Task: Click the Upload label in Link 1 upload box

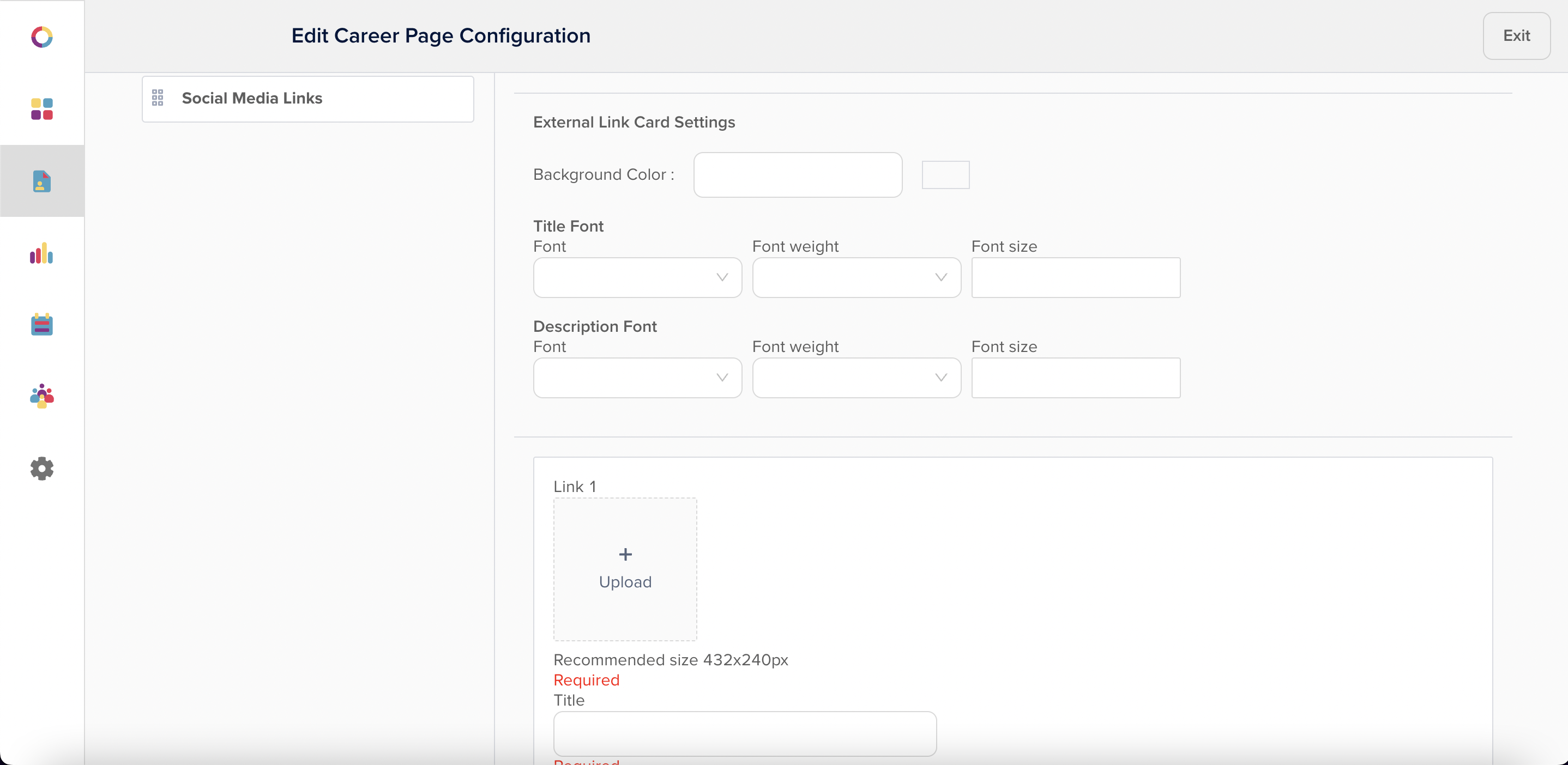Action: (625, 582)
